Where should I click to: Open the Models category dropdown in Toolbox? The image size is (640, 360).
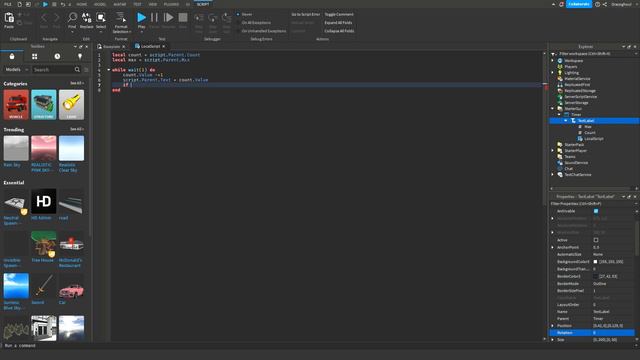16,70
